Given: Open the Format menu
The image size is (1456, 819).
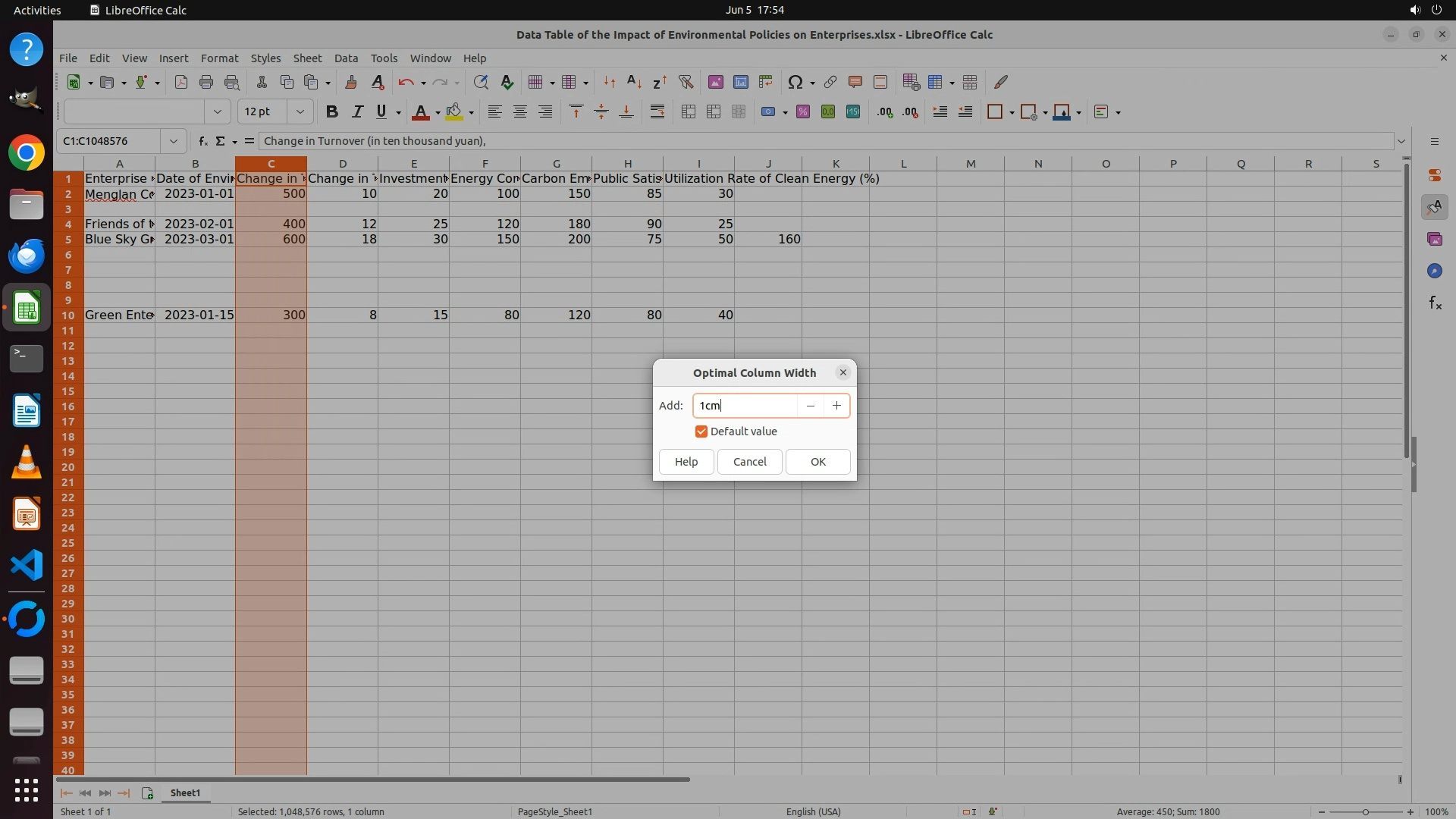Looking at the screenshot, I should 219,58.
